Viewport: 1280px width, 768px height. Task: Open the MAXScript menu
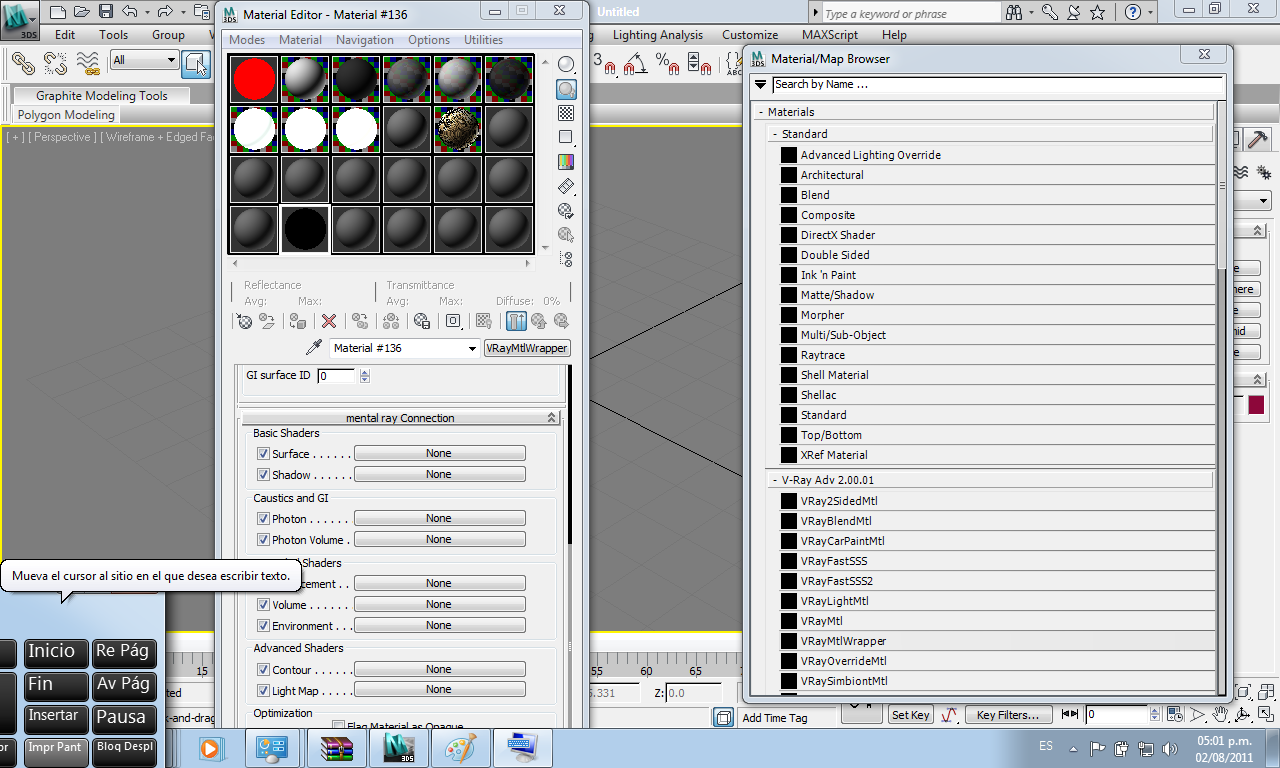[x=830, y=35]
